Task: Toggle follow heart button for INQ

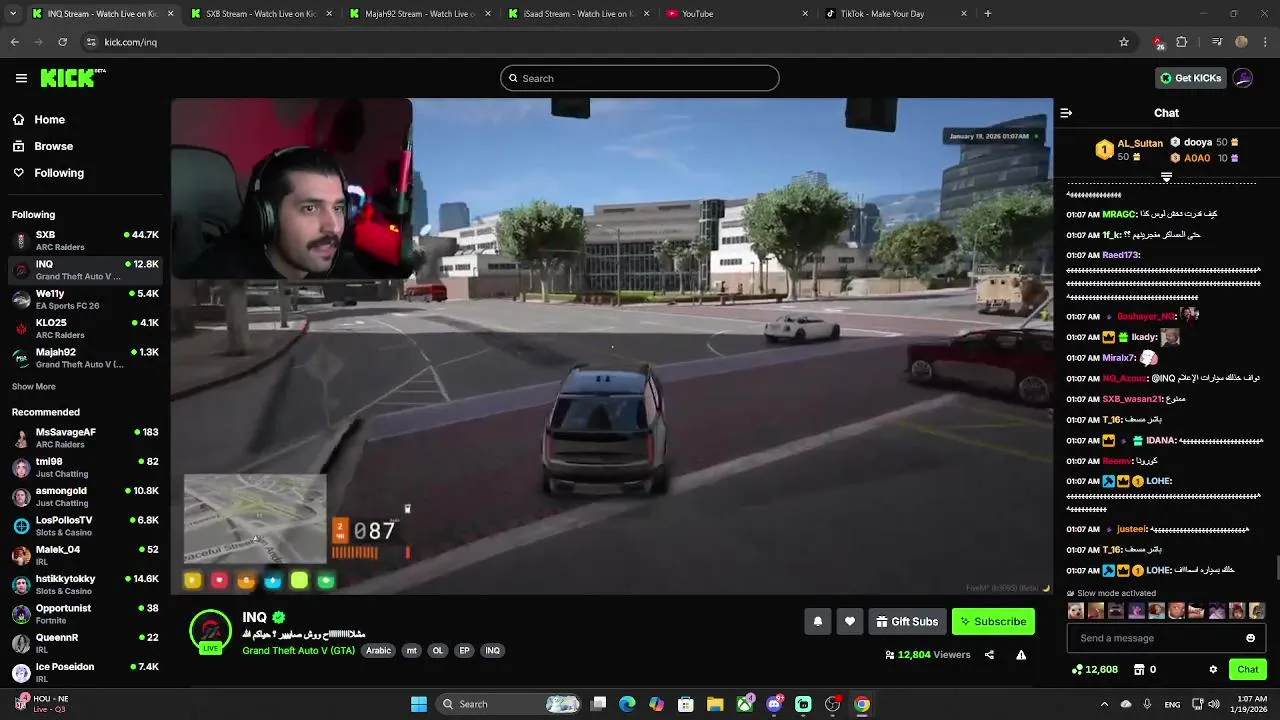Action: pyautogui.click(x=850, y=621)
